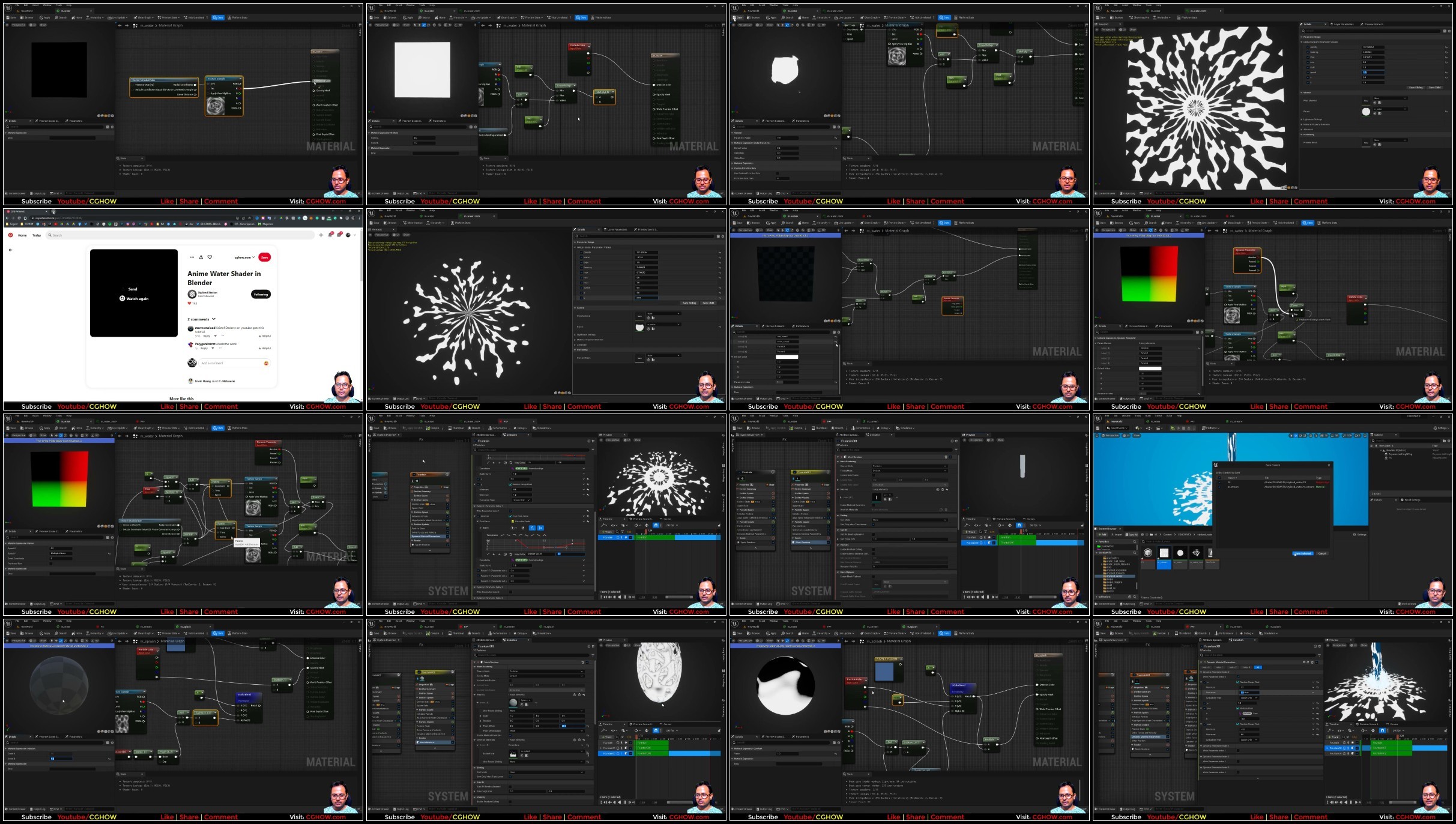Click Save Selected in Save Content dialog
Viewport: 1456px width, 824px height.
1302,553
